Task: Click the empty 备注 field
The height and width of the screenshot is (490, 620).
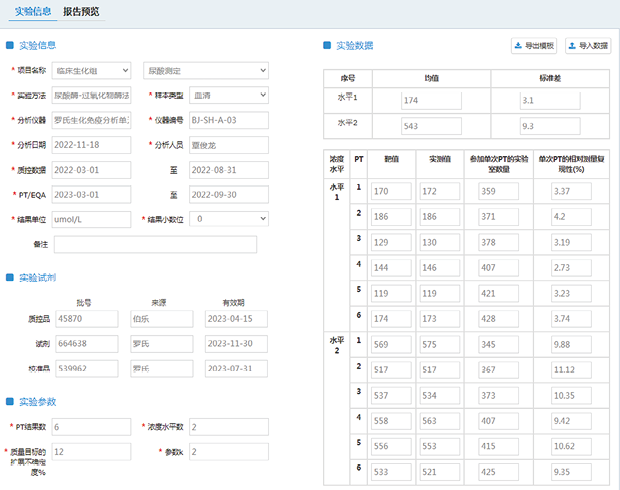Action: tap(155, 244)
